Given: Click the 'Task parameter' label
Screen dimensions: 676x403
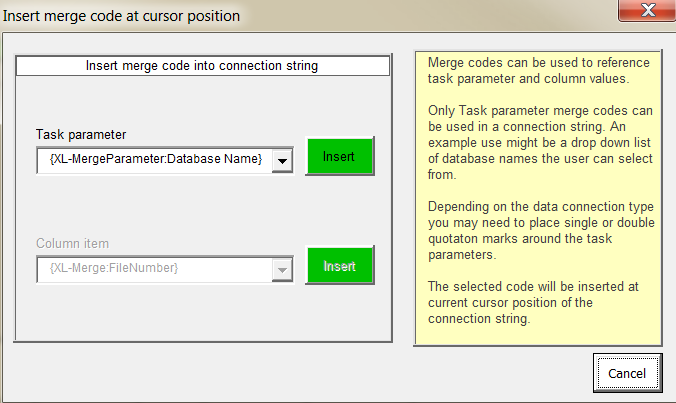Looking at the screenshot, I should [x=81, y=134].
